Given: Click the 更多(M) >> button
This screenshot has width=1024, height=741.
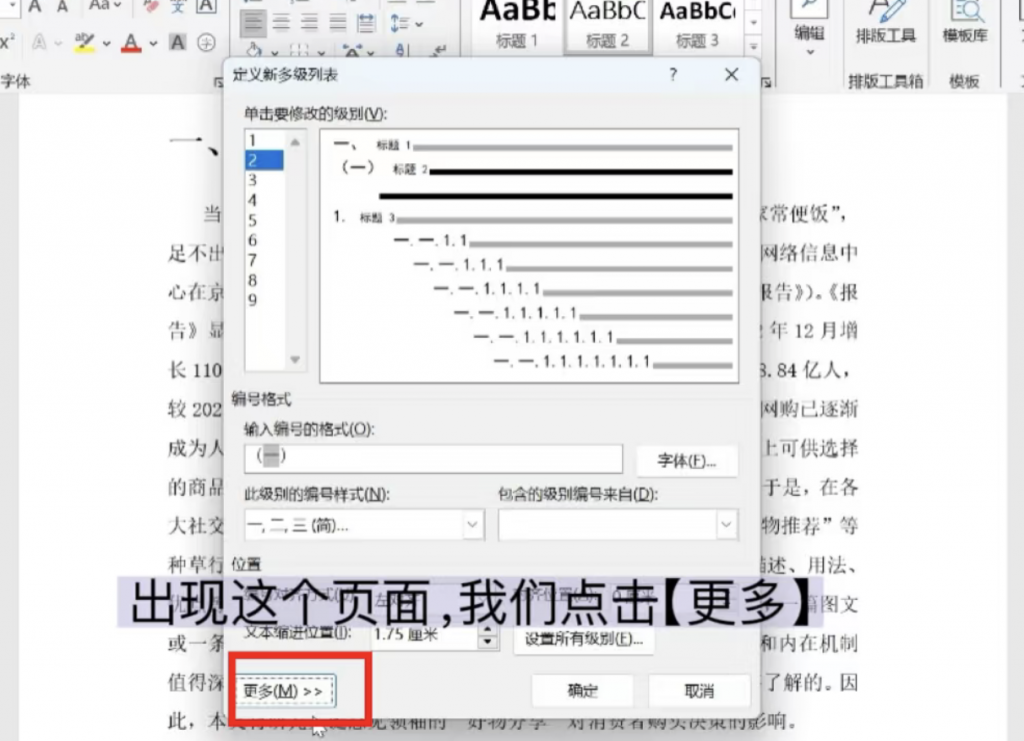Looking at the screenshot, I should [x=284, y=691].
